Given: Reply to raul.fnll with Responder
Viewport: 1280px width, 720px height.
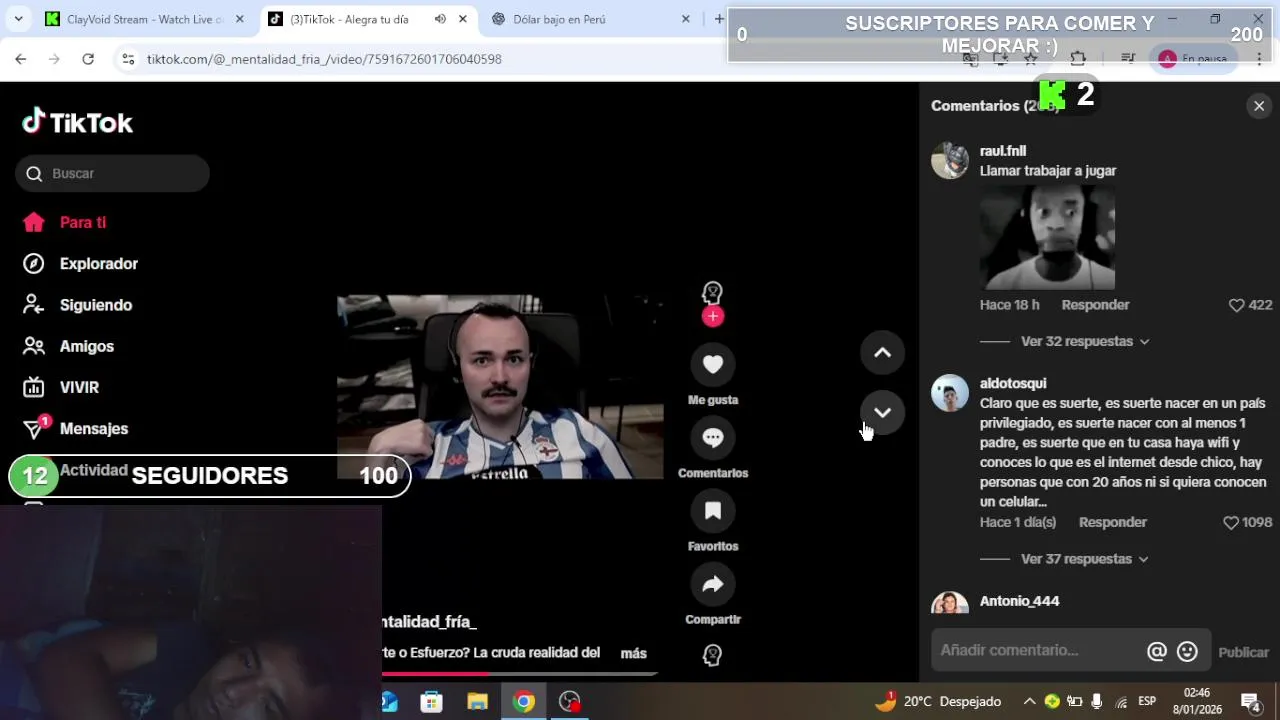Looking at the screenshot, I should 1095,305.
